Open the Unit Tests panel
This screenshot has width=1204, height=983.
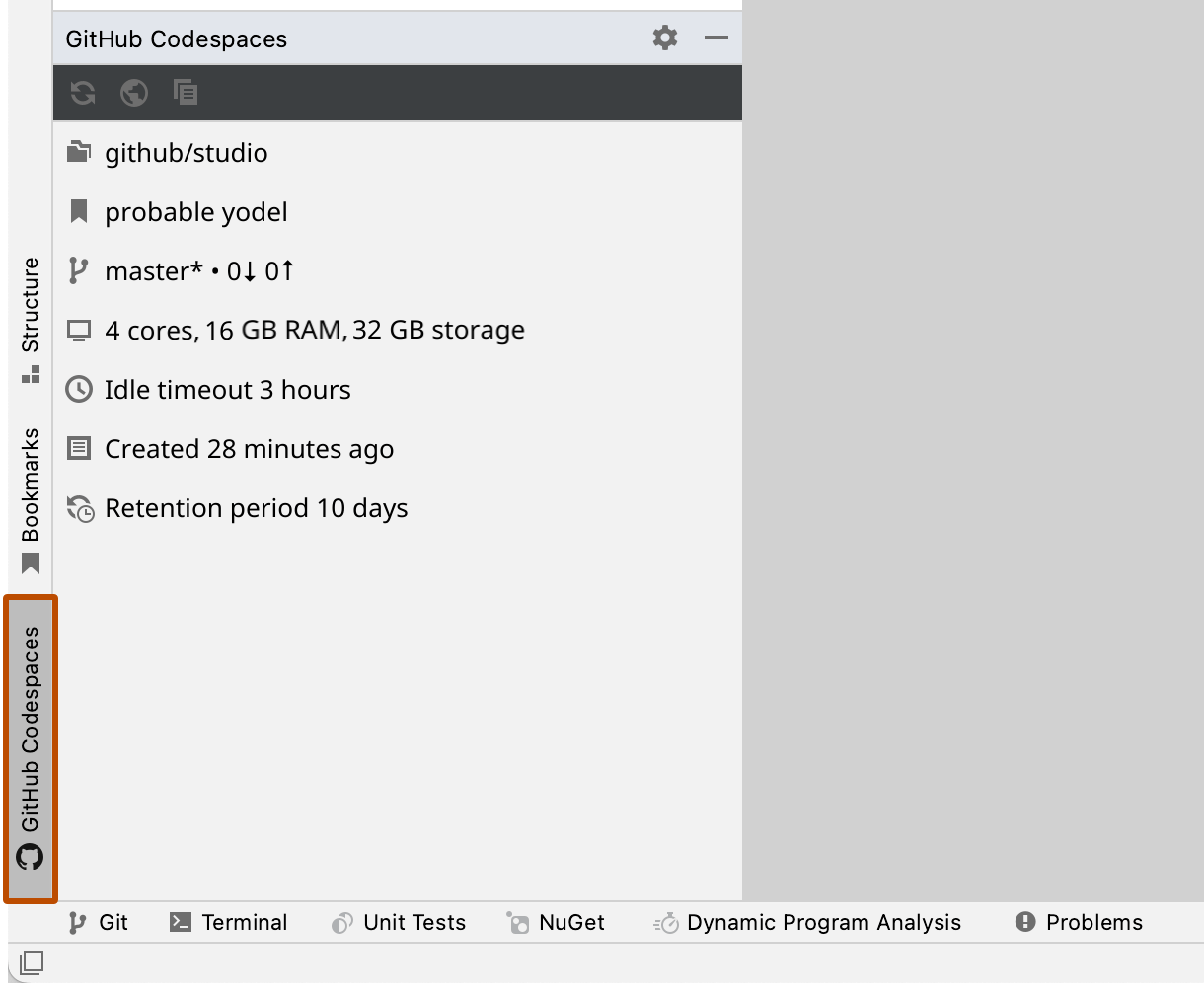pyautogui.click(x=398, y=922)
